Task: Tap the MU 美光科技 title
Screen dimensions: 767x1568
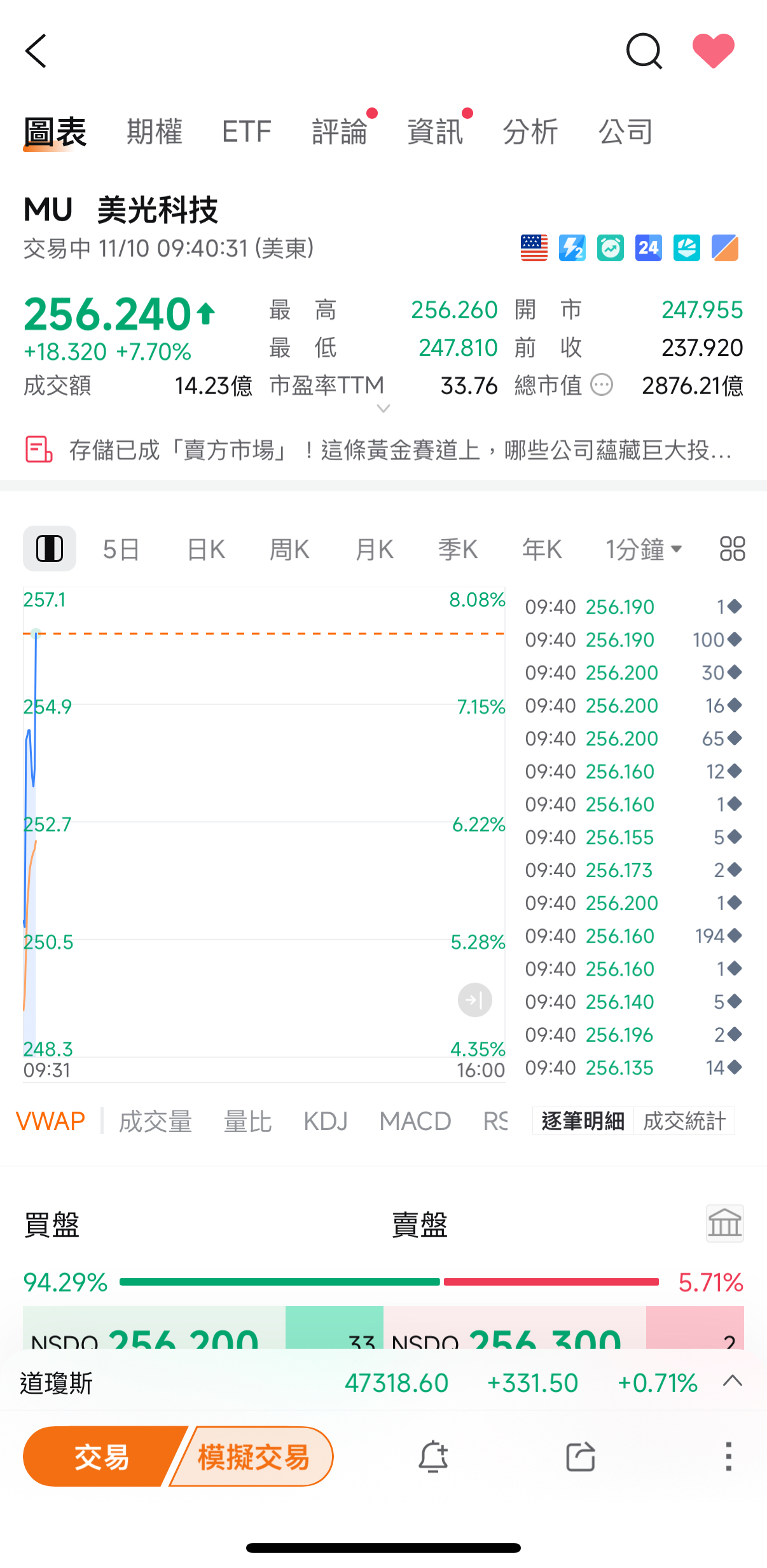Action: click(x=121, y=210)
